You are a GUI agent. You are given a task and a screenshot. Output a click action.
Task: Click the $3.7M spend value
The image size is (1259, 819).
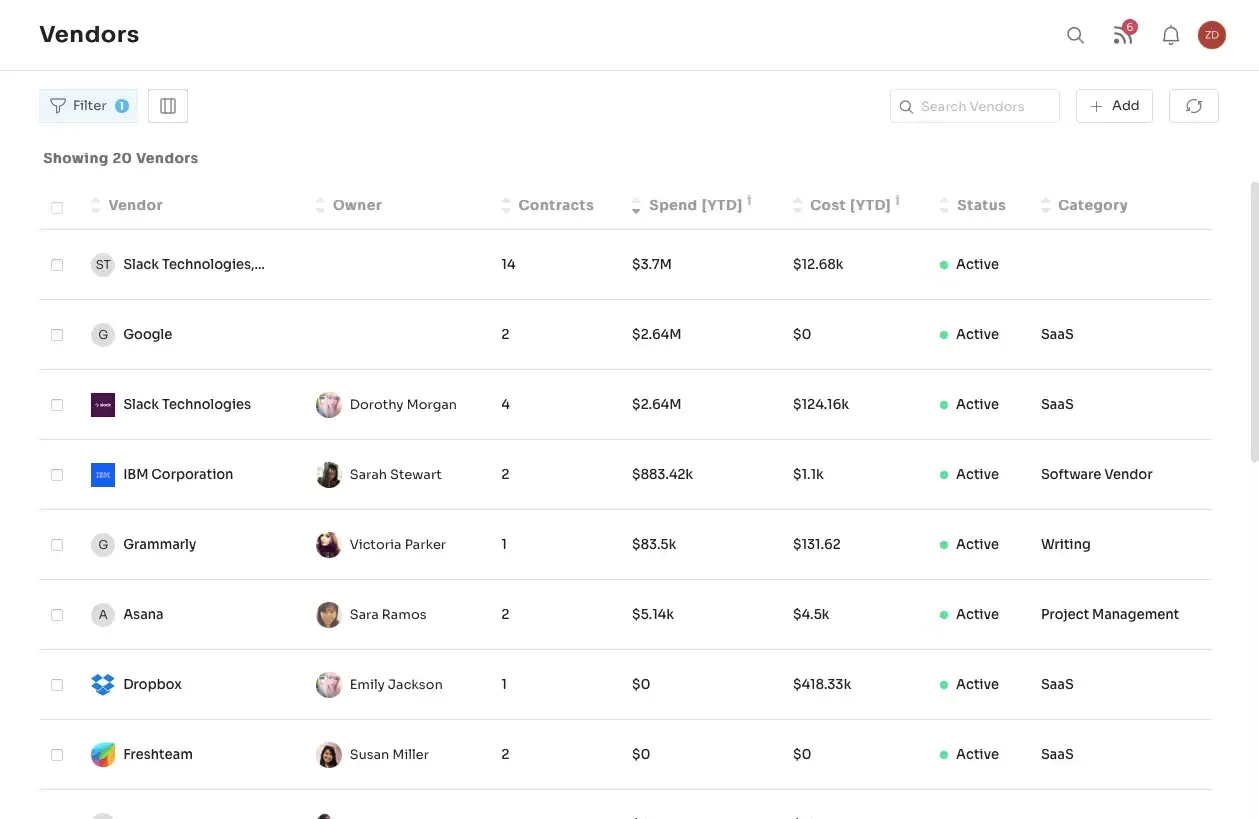click(x=652, y=265)
